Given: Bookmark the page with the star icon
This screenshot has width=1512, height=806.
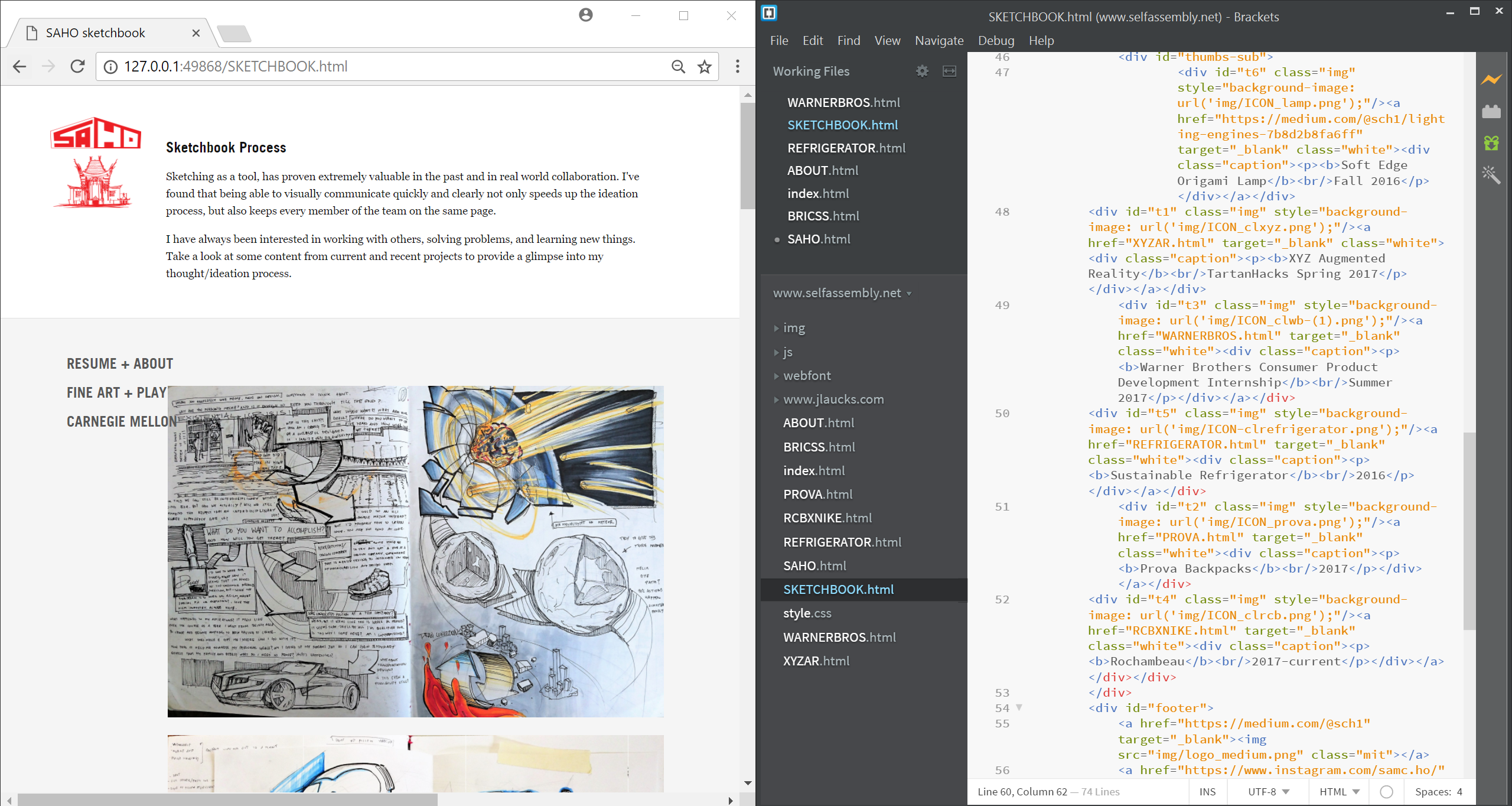Looking at the screenshot, I should [704, 66].
